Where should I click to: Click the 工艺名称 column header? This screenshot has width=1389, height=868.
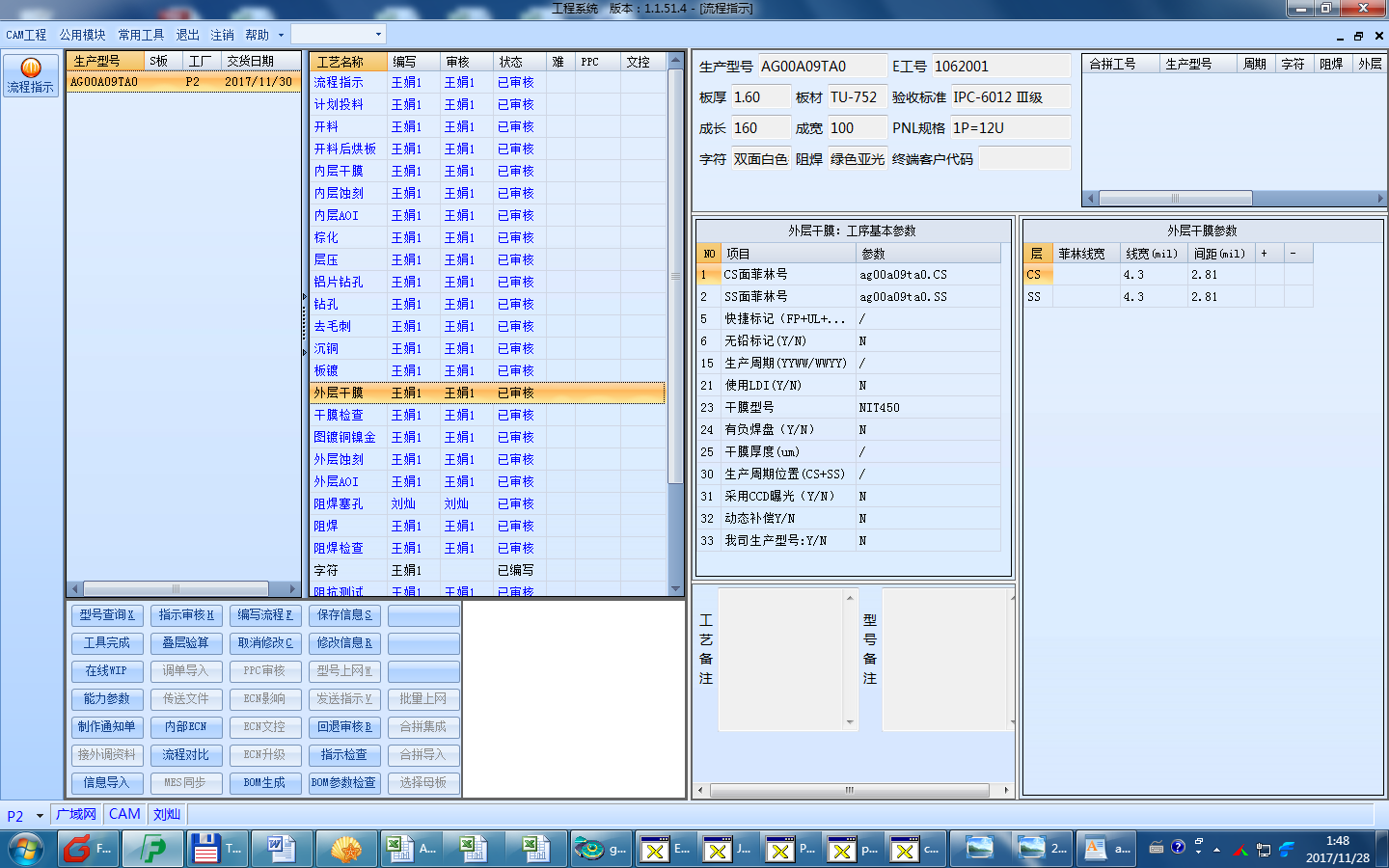(349, 62)
